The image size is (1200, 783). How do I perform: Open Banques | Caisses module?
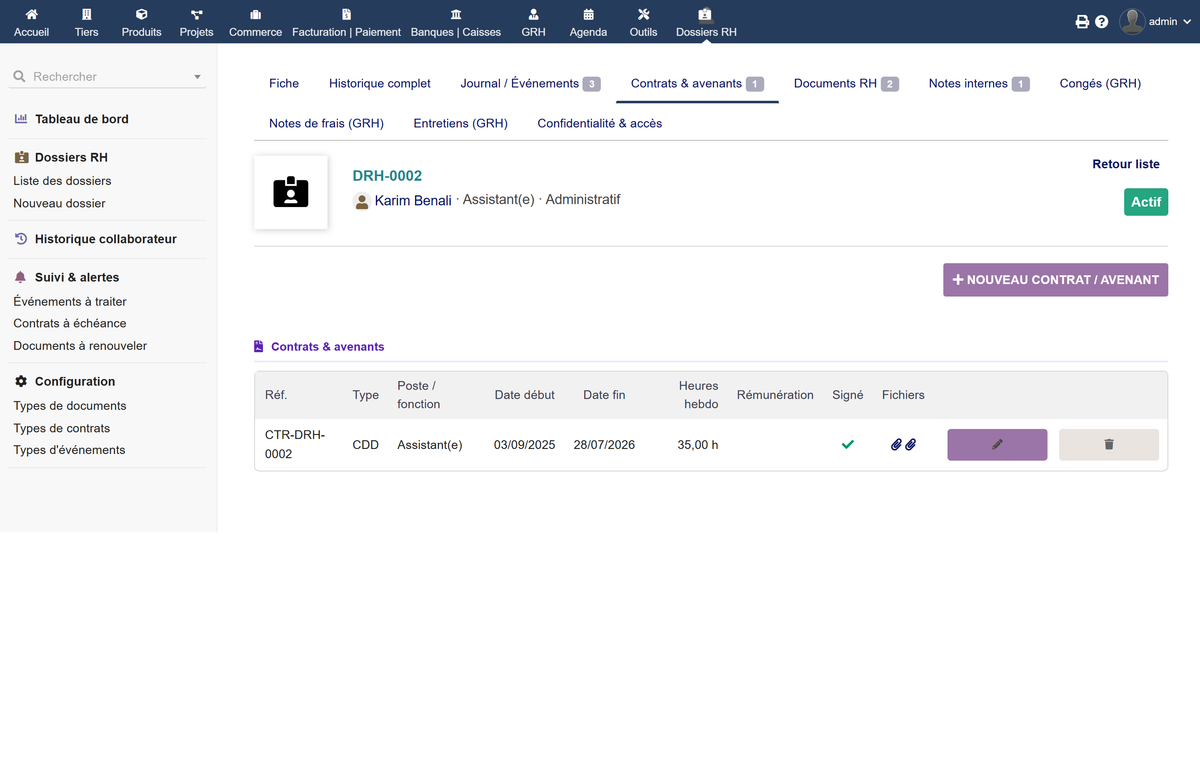tap(456, 22)
